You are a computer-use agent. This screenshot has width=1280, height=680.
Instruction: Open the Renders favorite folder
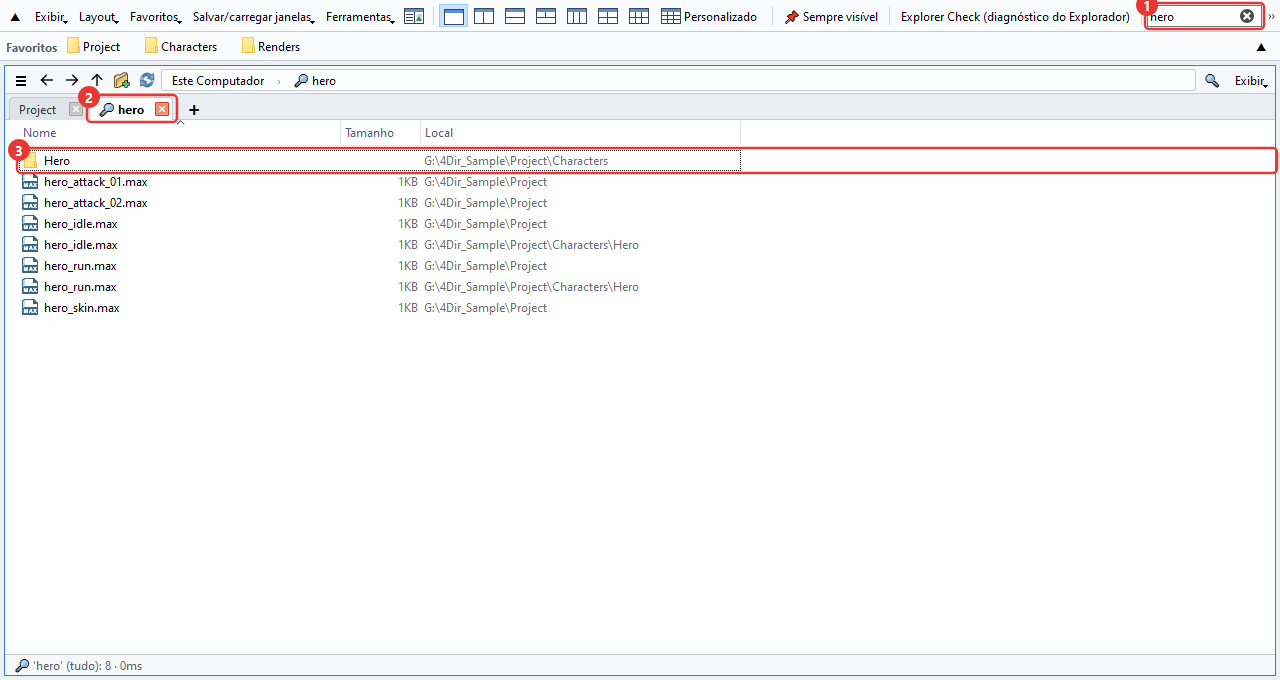271,47
